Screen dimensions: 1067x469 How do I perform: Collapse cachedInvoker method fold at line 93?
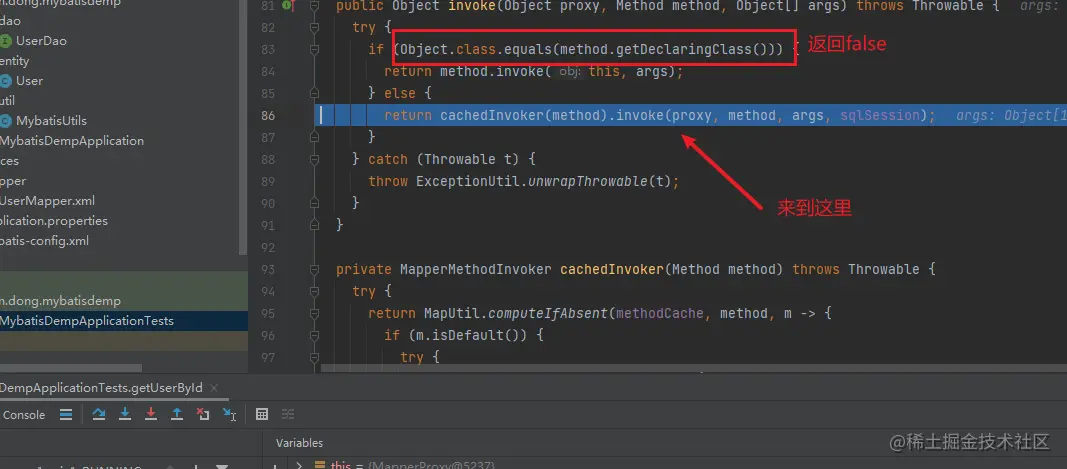314,269
